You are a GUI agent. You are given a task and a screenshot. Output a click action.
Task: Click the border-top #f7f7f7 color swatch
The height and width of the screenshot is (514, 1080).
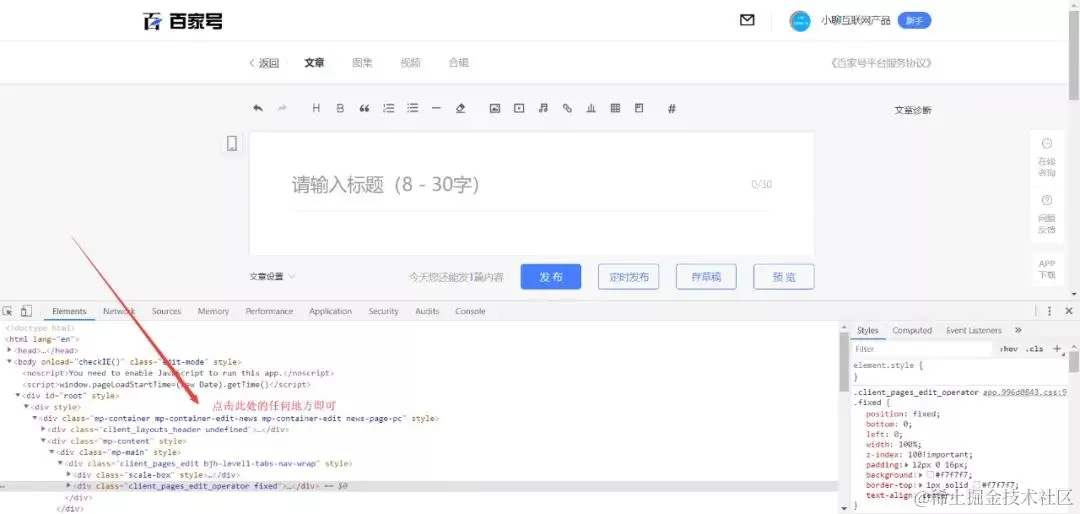[x=976, y=485]
